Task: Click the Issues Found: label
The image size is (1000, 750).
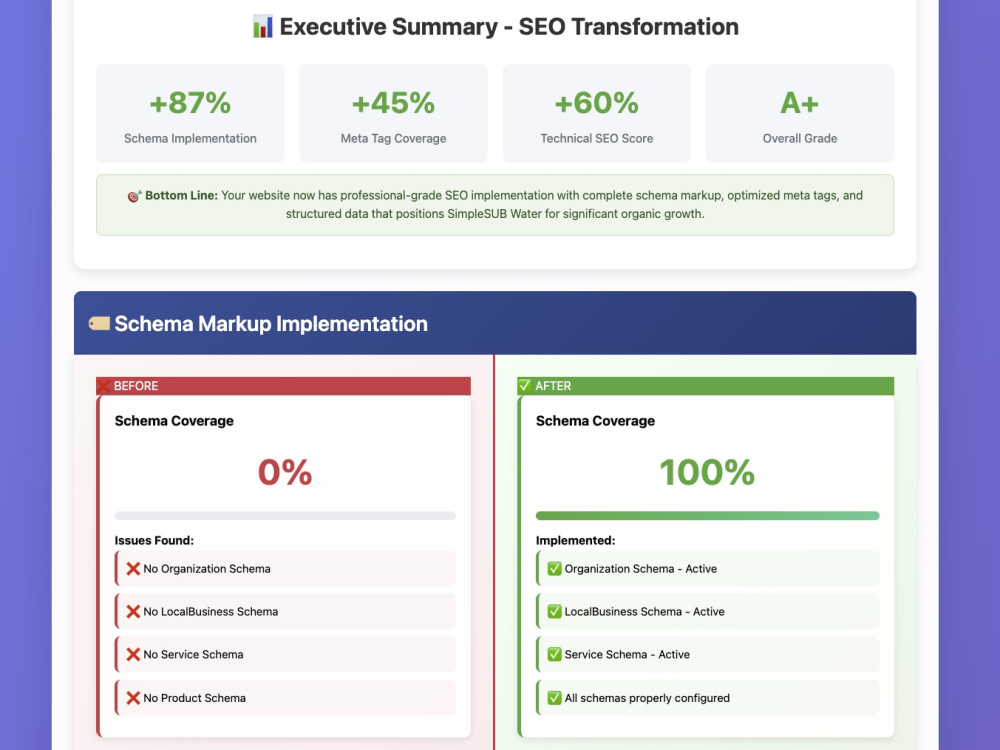Action: pos(154,540)
